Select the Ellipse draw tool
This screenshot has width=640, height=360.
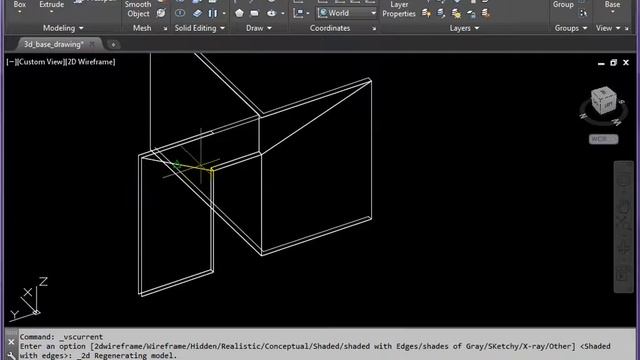click(x=271, y=13)
